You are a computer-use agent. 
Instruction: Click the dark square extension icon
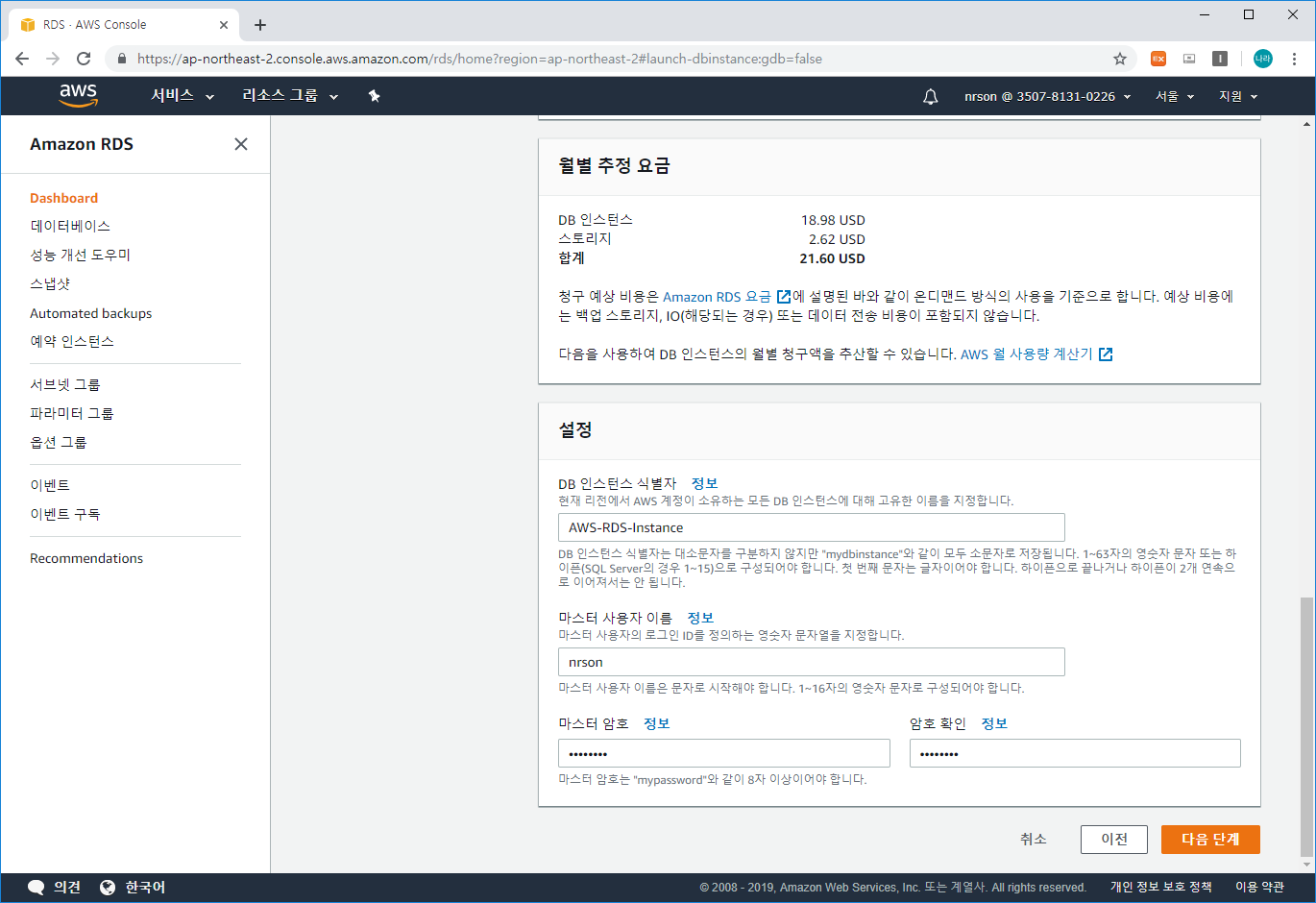coord(1220,59)
